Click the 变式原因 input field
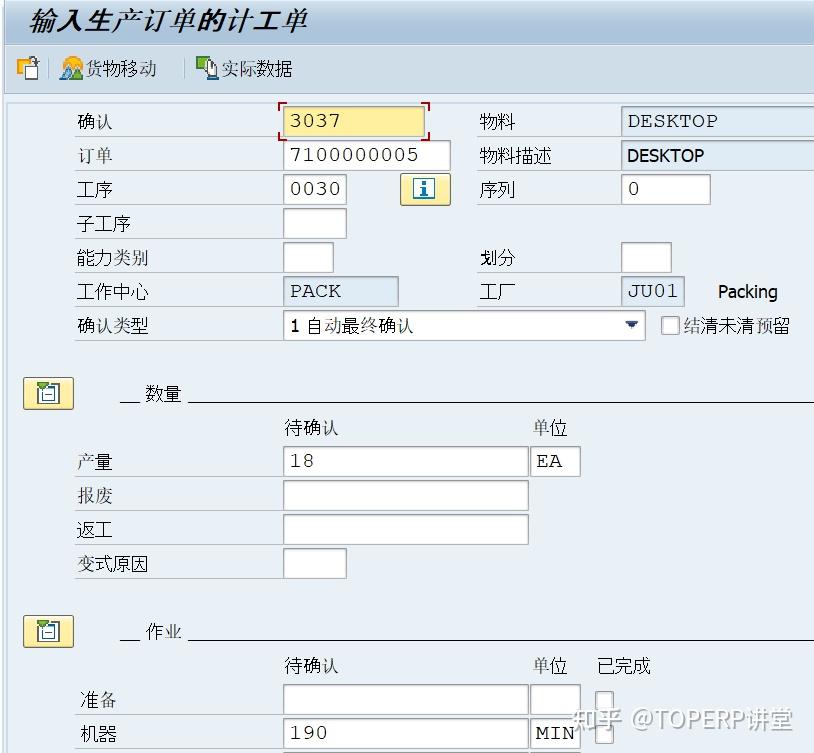Screen dimensions: 814x753 click(315, 563)
